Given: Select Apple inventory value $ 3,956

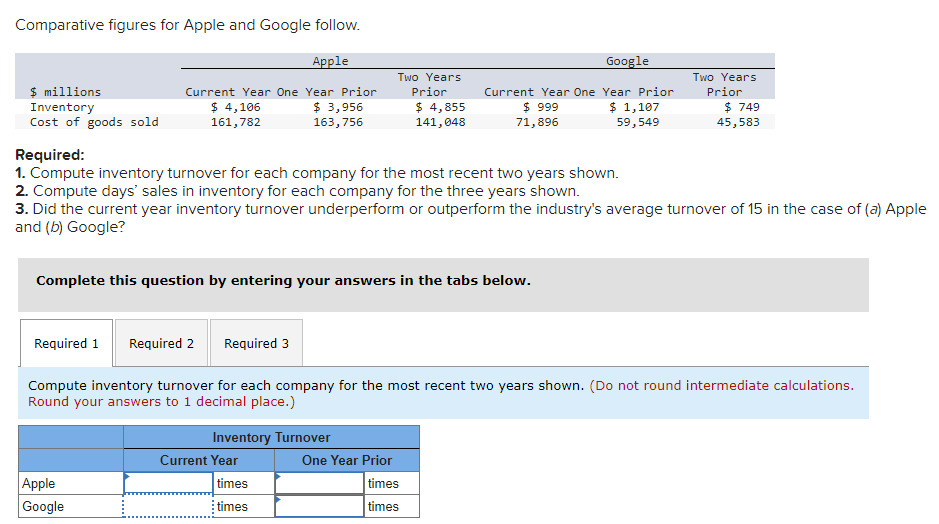Looking at the screenshot, I should [338, 107].
